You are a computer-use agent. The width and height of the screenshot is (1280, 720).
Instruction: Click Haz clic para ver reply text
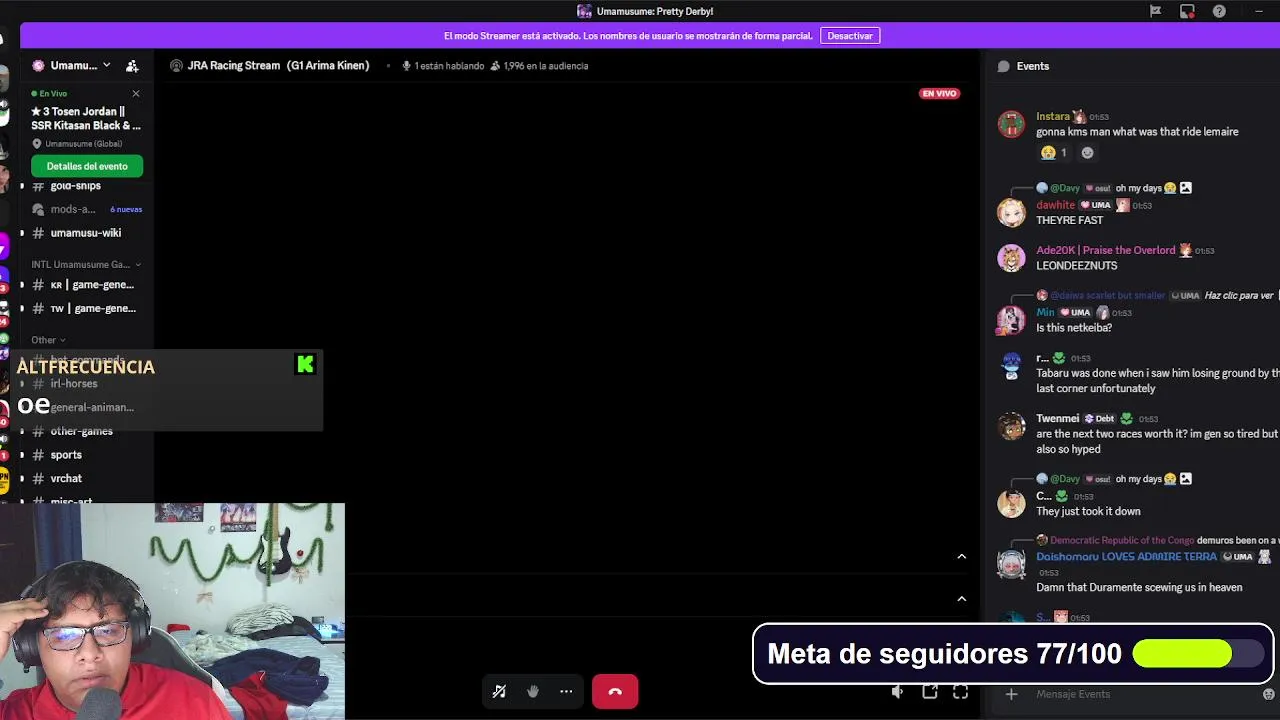[1239, 296]
